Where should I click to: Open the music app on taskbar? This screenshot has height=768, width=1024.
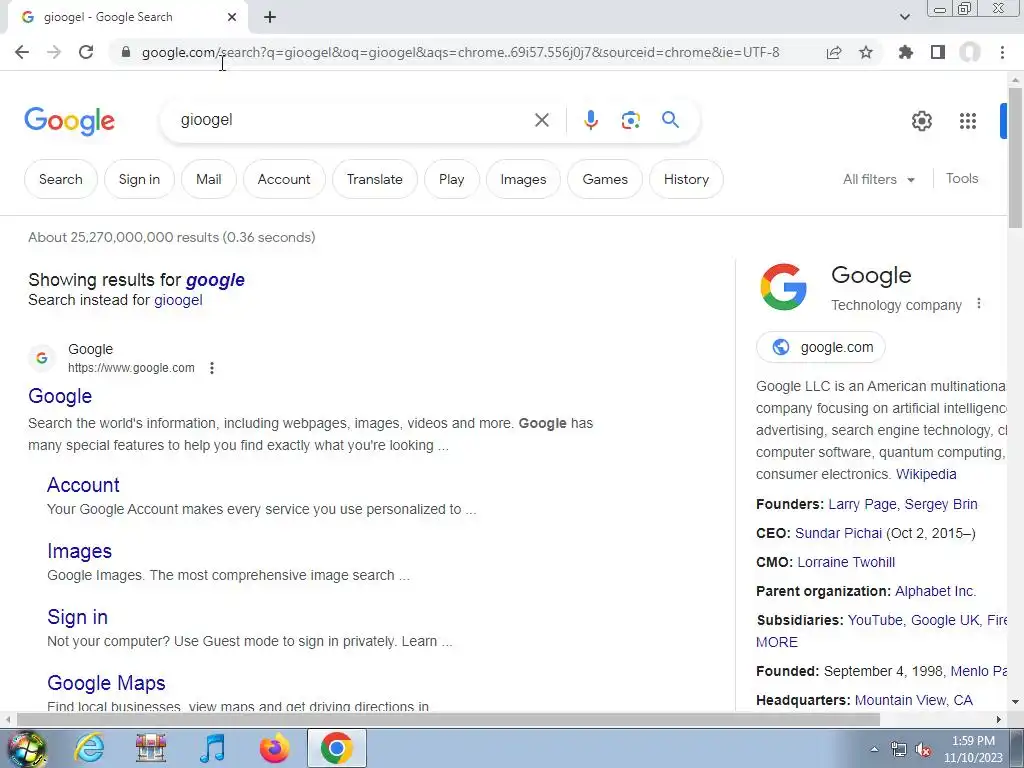point(212,748)
